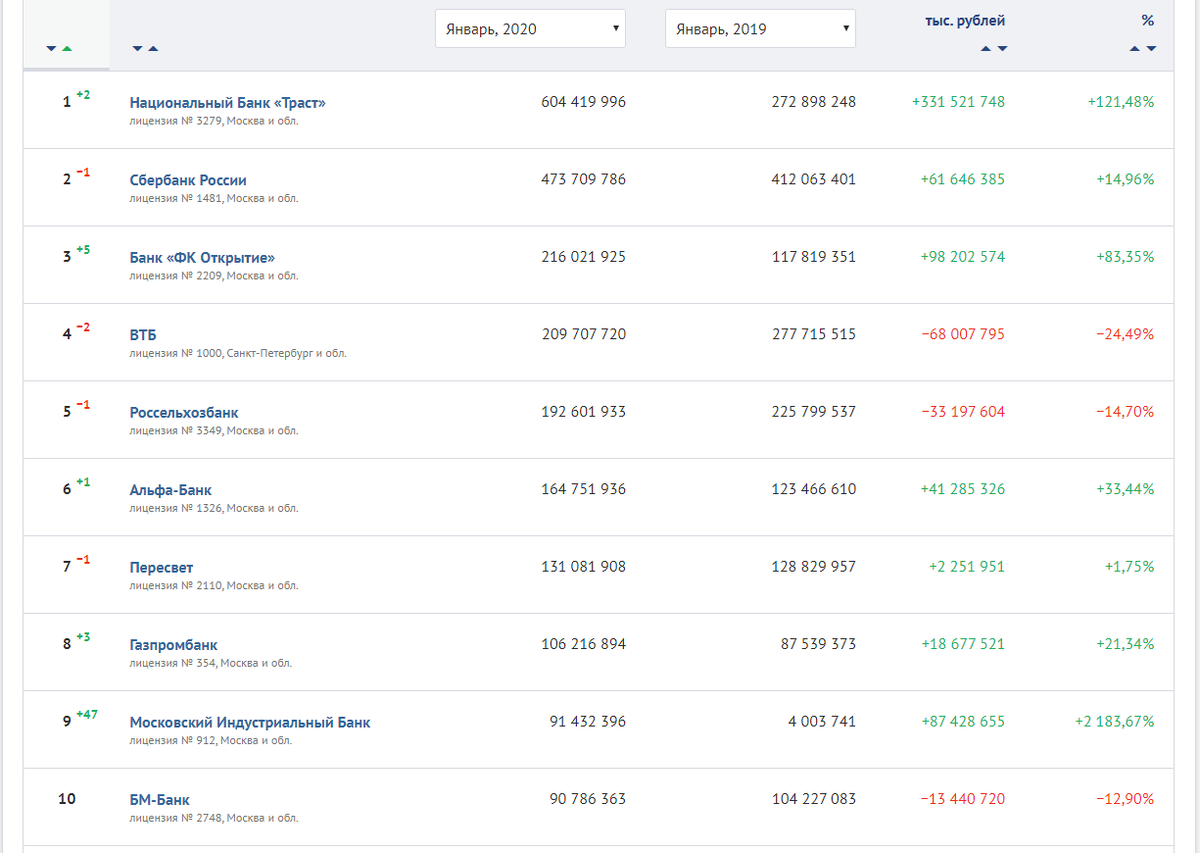Sort rank column descending with down arrow
This screenshot has height=853, width=1200.
[51, 49]
